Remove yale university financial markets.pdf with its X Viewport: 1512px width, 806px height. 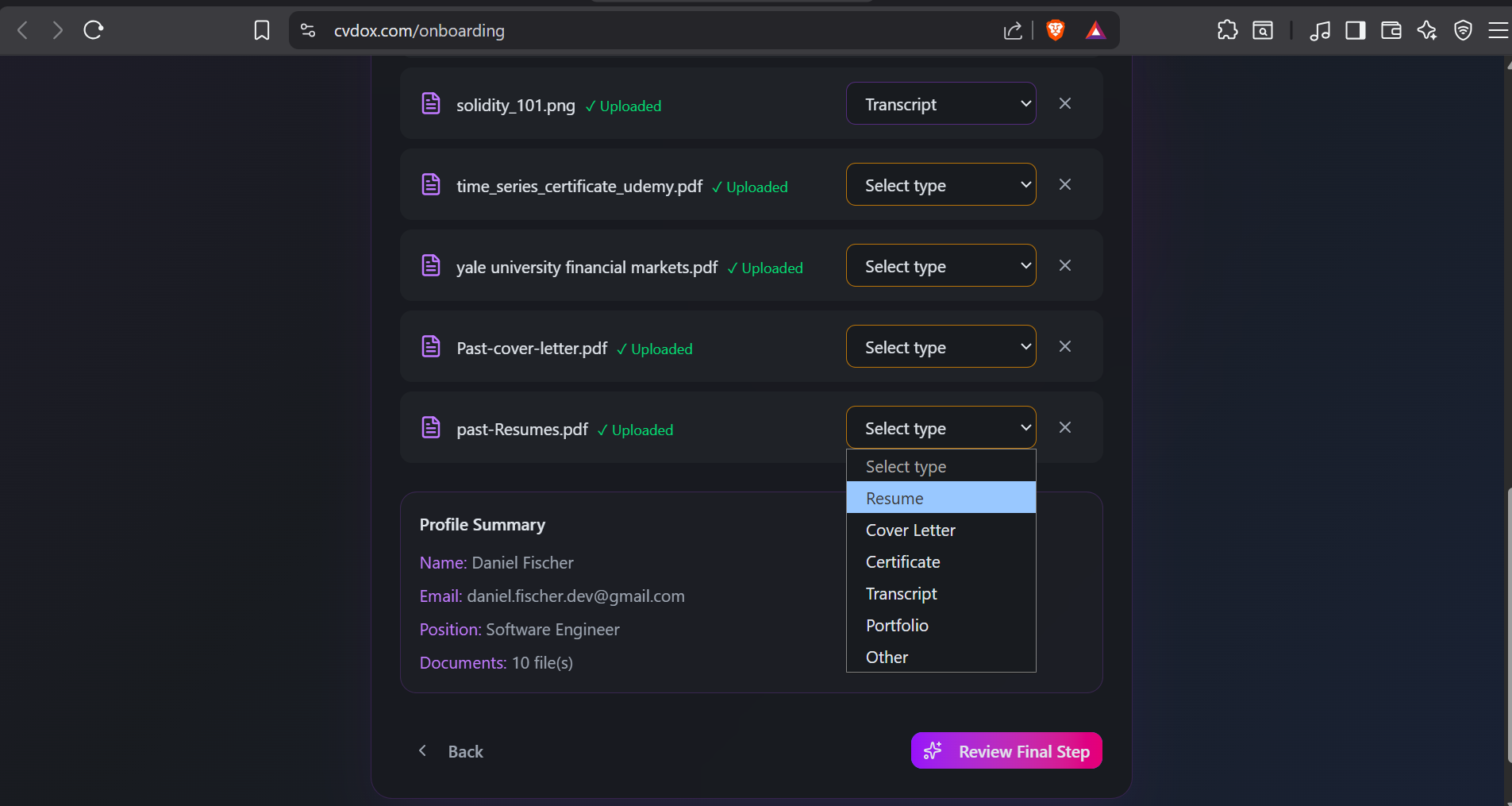(1065, 265)
